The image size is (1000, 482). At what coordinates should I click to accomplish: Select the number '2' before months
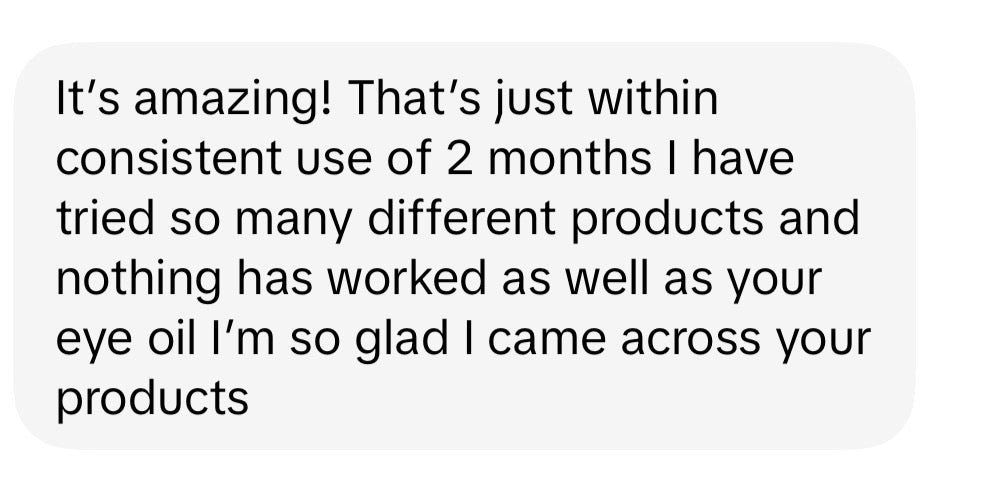[x=459, y=159]
